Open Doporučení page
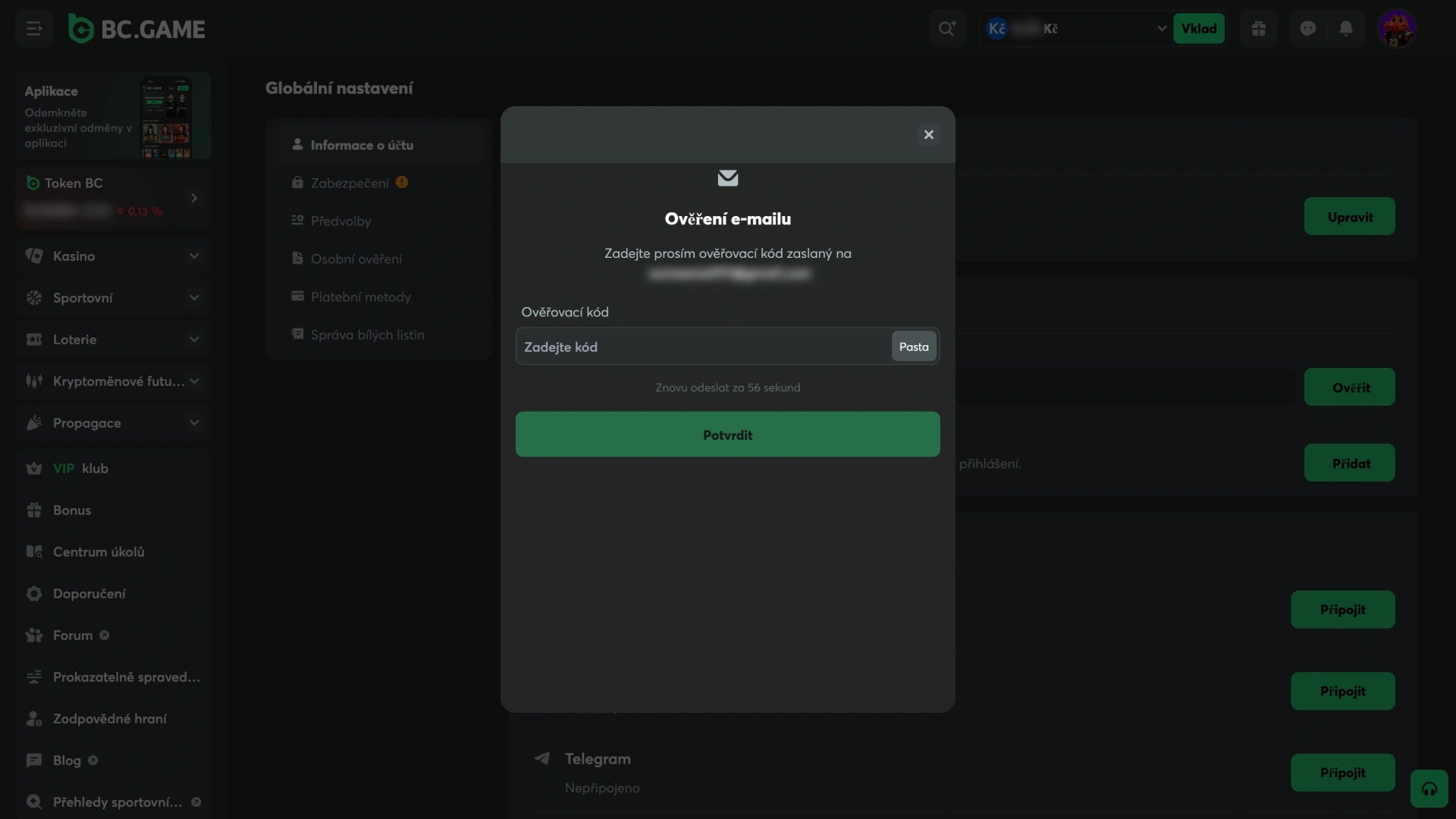 pos(113,594)
